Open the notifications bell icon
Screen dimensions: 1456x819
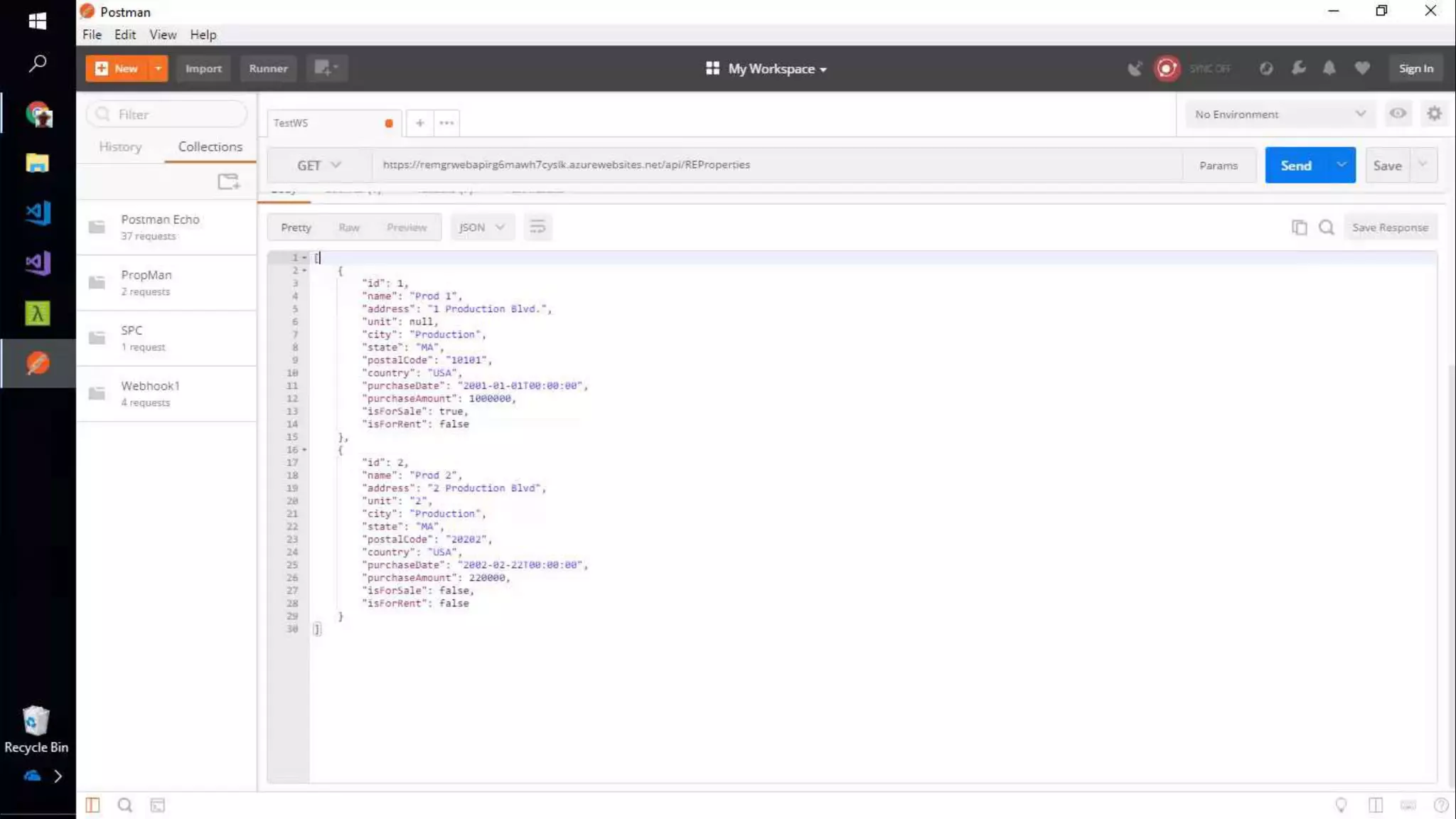click(x=1329, y=68)
